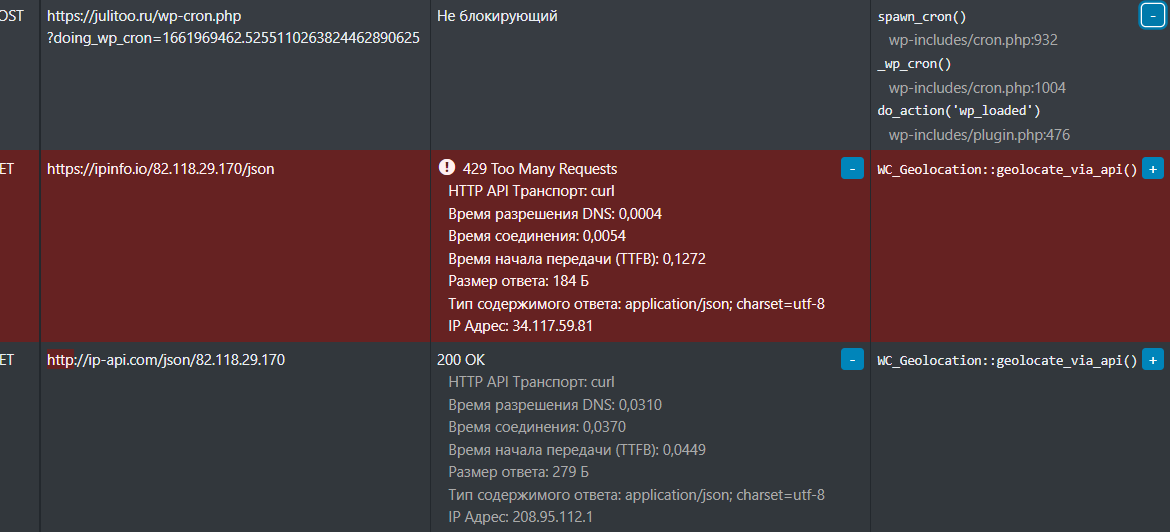Screen dimensions: 1170x532
Task: Select the ipinfo.io JSON request URL
Action: tap(160, 169)
